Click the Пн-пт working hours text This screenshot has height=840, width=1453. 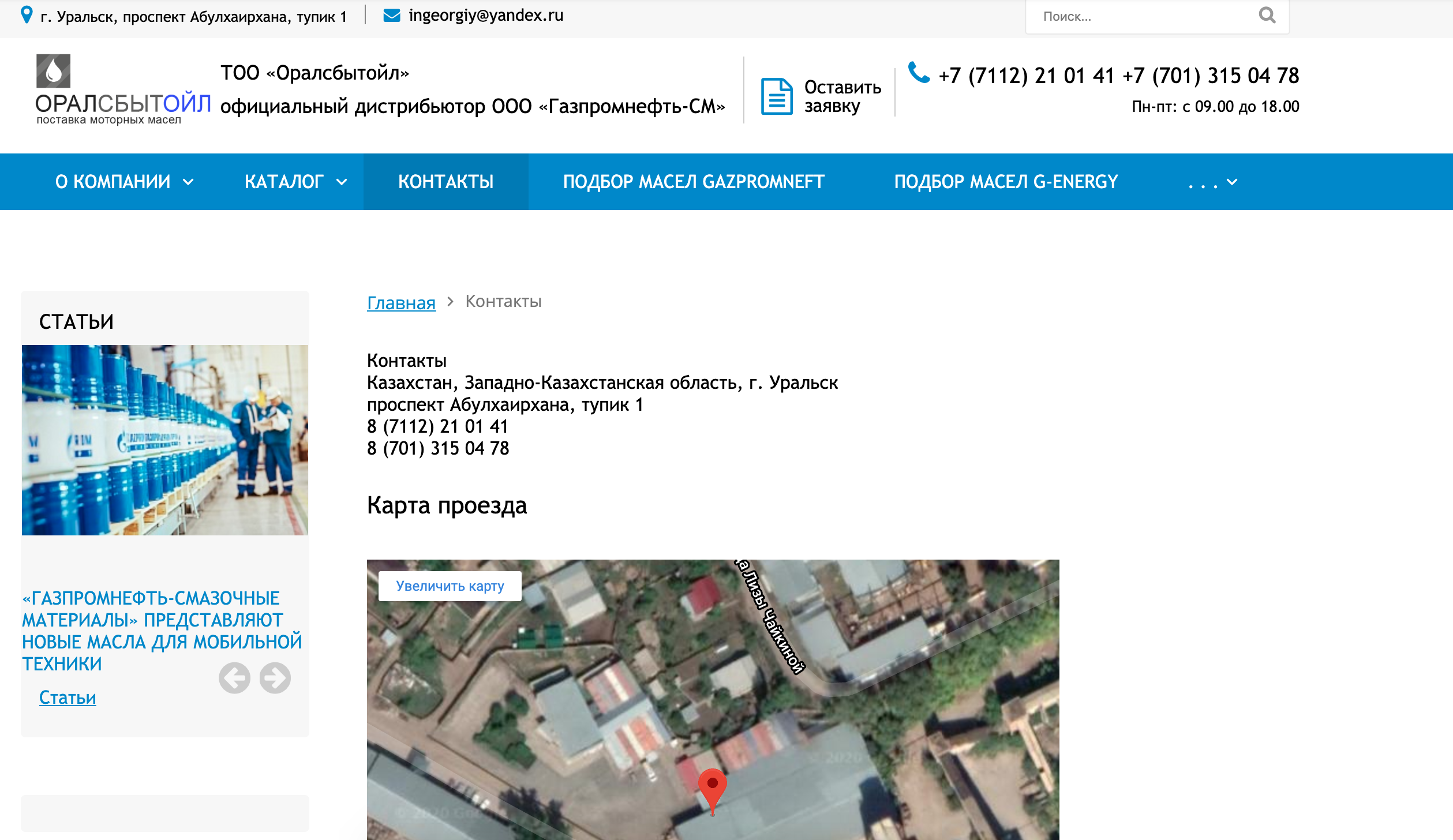(1215, 107)
